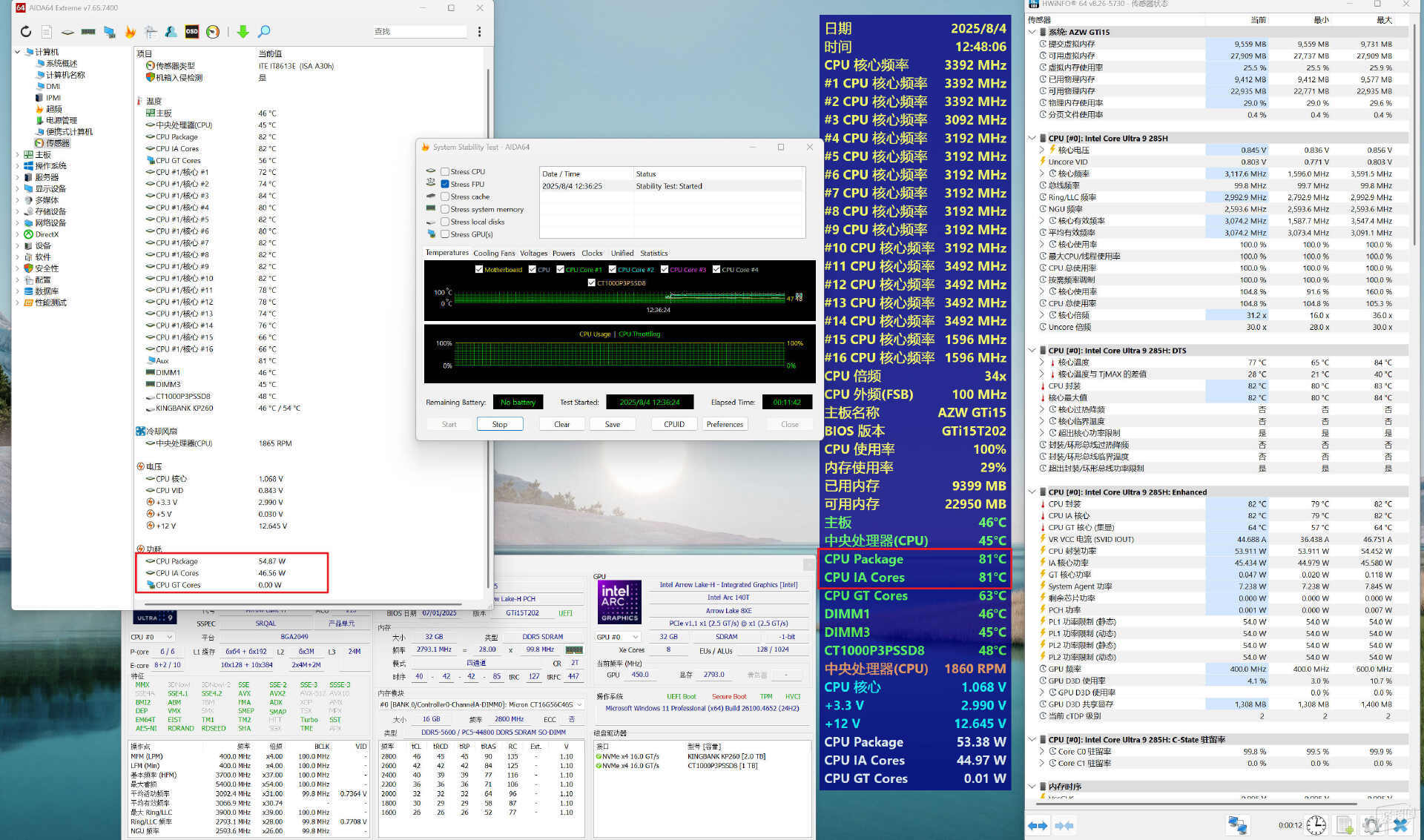Expand the 主板 tree node in AIDA64
1424x840 pixels.
pyautogui.click(x=18, y=155)
